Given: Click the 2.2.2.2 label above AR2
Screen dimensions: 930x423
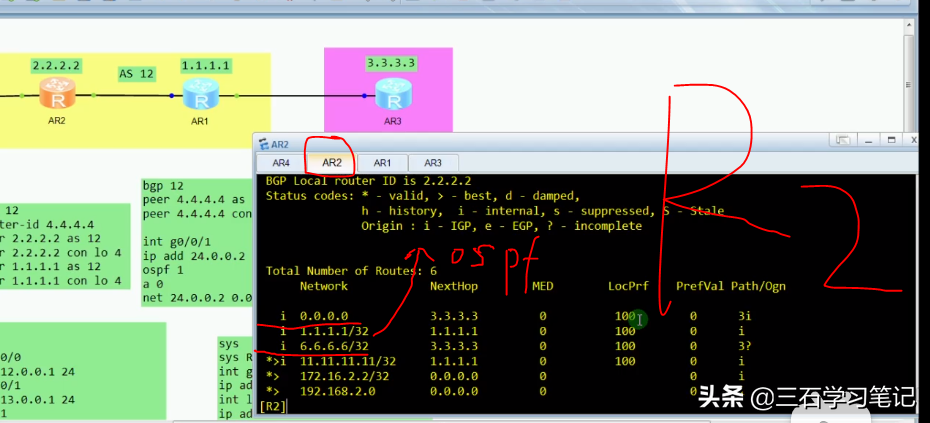Looking at the screenshot, I should pos(56,66).
